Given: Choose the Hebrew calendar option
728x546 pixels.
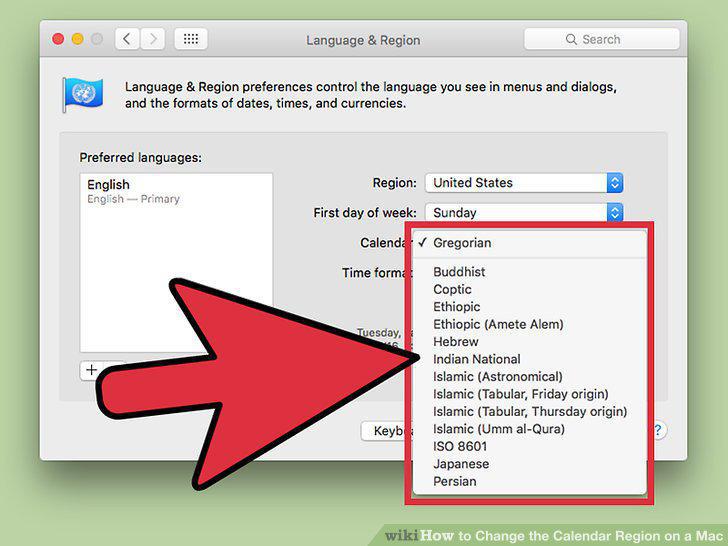Looking at the screenshot, I should click(530, 342).
